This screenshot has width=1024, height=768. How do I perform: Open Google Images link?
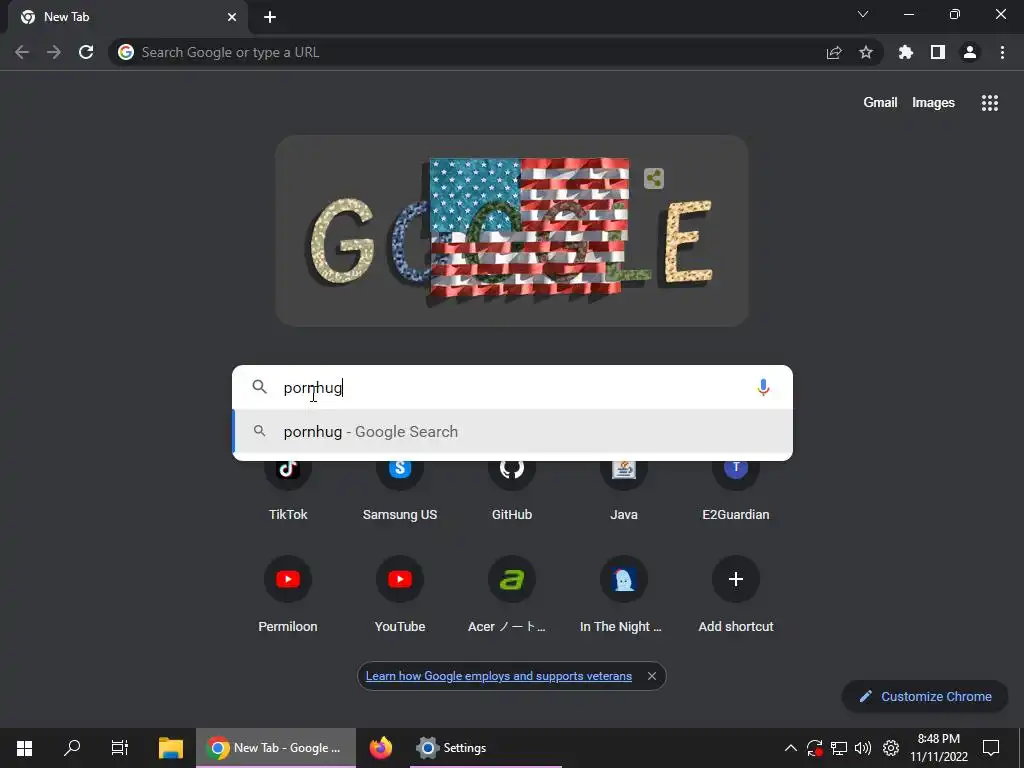tap(933, 103)
